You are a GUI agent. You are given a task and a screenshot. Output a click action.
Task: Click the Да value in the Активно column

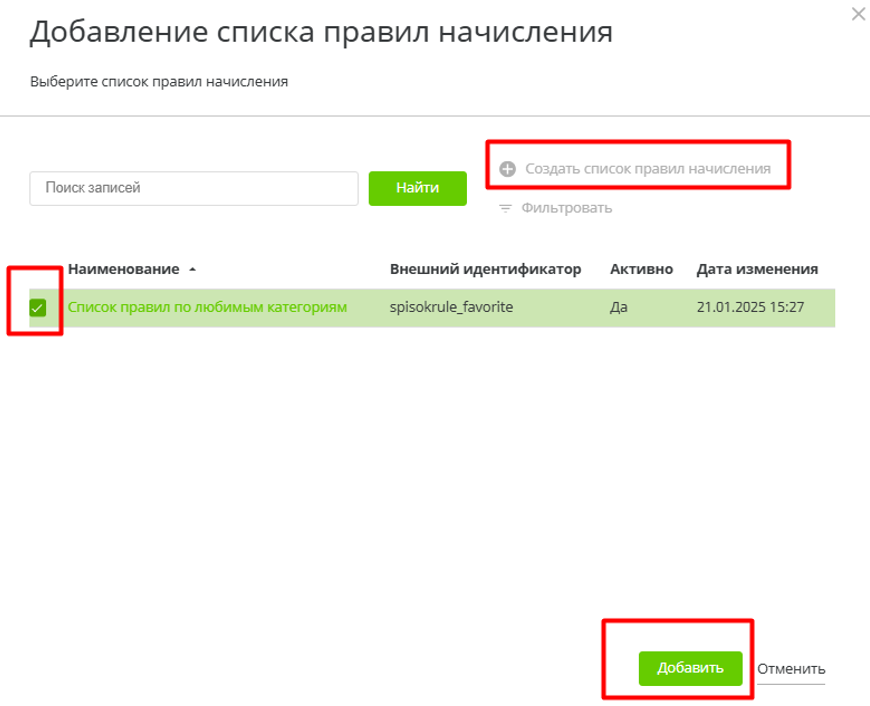pos(618,307)
